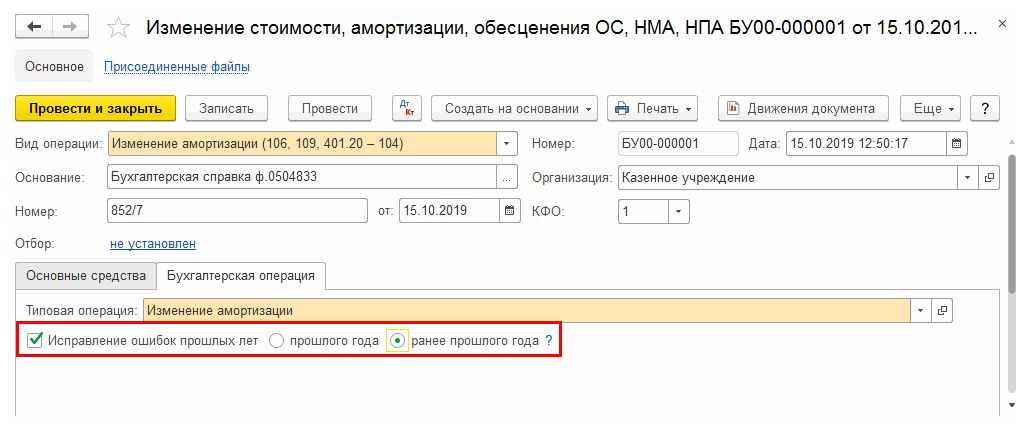The height and width of the screenshot is (431, 1023).
Task: Open calendar for the 'от' date field
Action: coord(510,211)
